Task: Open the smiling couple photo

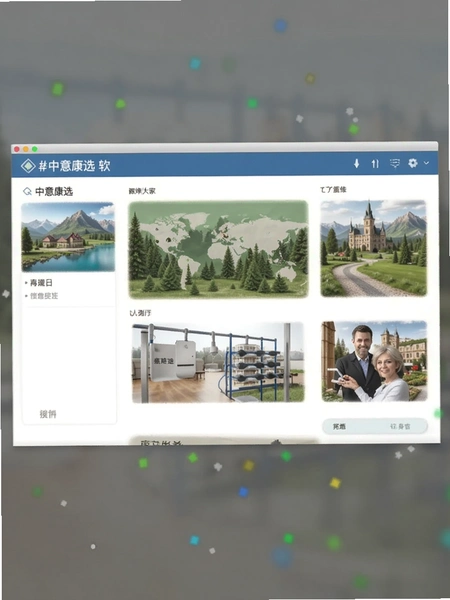Action: click(374, 361)
